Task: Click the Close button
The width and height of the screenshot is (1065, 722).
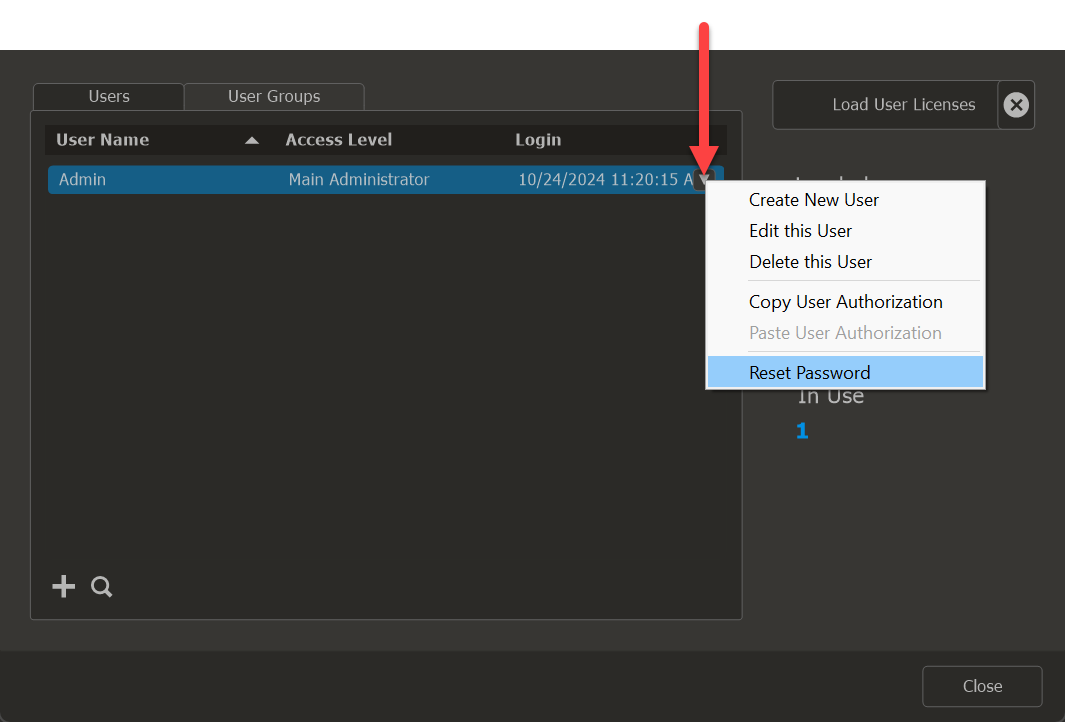Action: (982, 686)
